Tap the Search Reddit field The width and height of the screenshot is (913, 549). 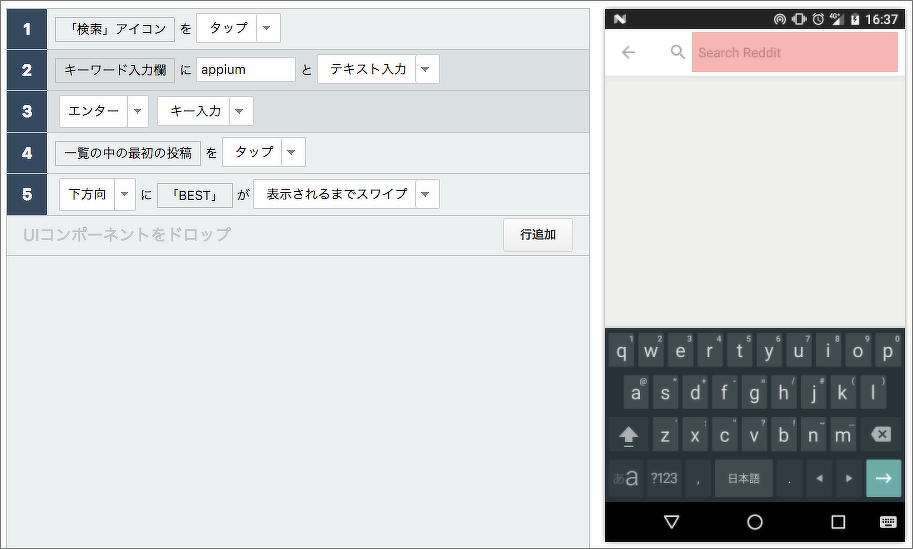click(x=794, y=53)
